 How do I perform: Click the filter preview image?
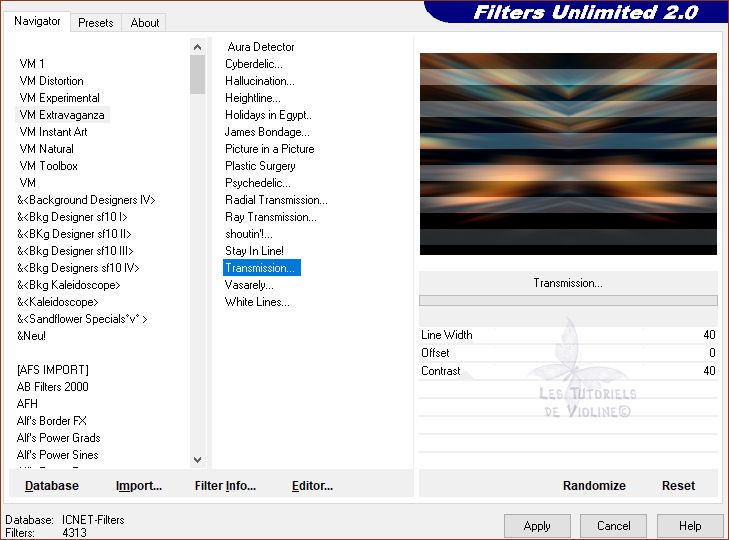point(568,153)
